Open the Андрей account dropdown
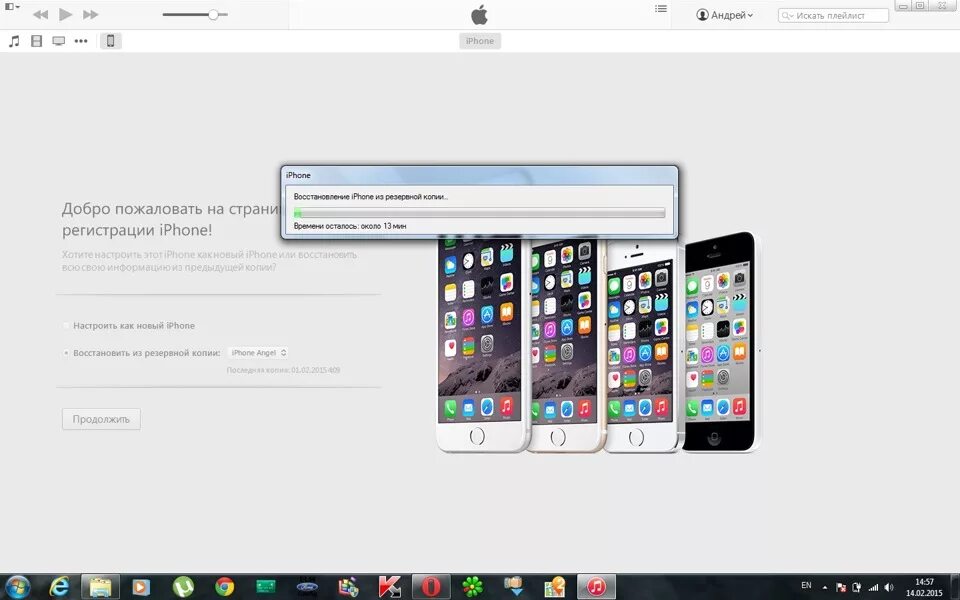Viewport: 960px width, 600px height. (724, 15)
